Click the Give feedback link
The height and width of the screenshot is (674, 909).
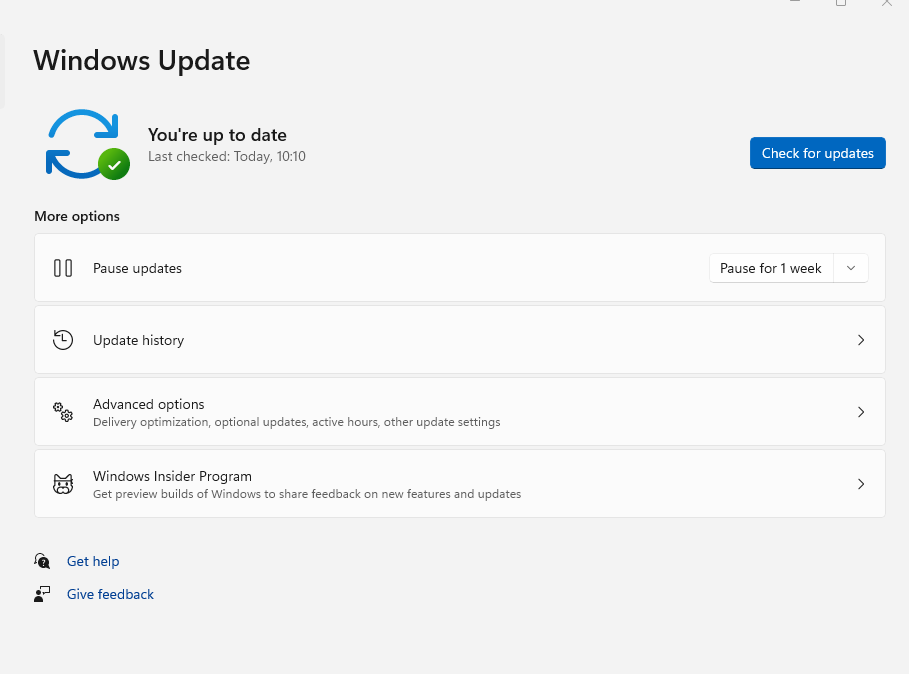tap(110, 594)
